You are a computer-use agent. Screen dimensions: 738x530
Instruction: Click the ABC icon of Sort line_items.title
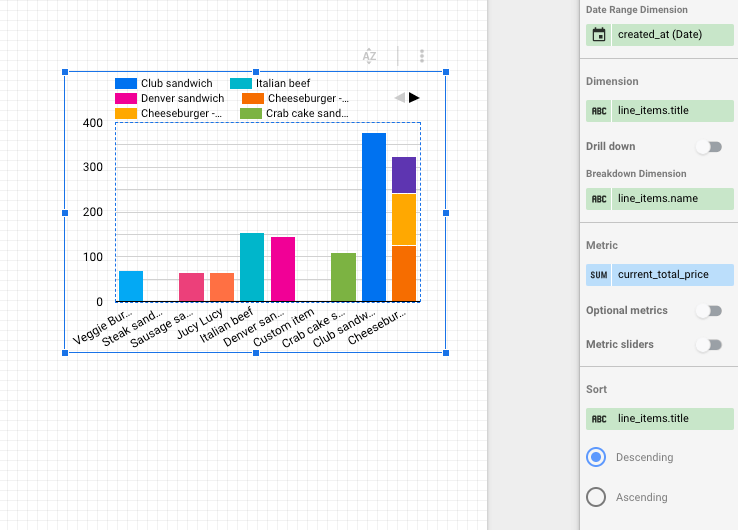(599, 419)
